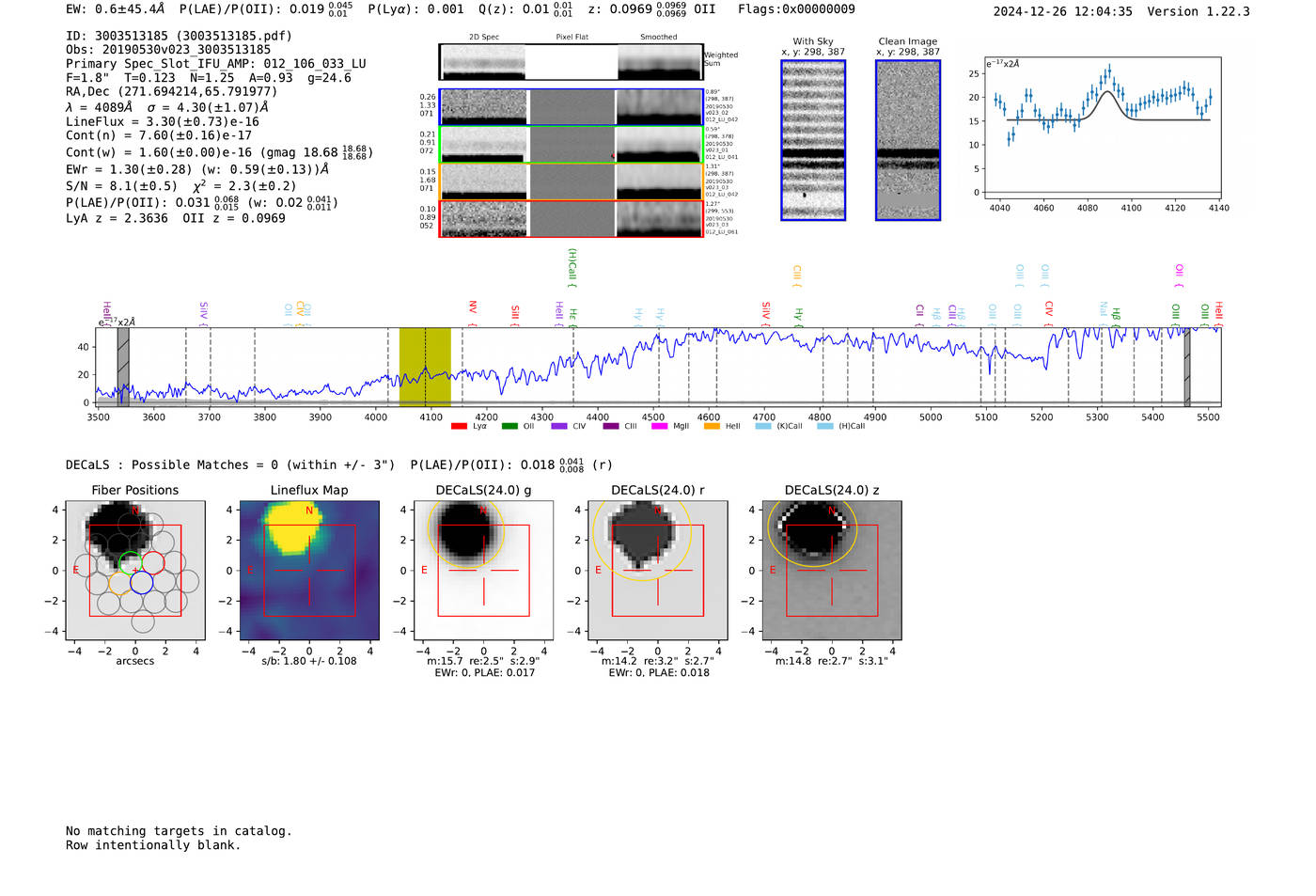Click the LineFlux = 3.30(±0.73)e-16 value
Viewport: 1316px width, 896px height.
click(x=163, y=122)
